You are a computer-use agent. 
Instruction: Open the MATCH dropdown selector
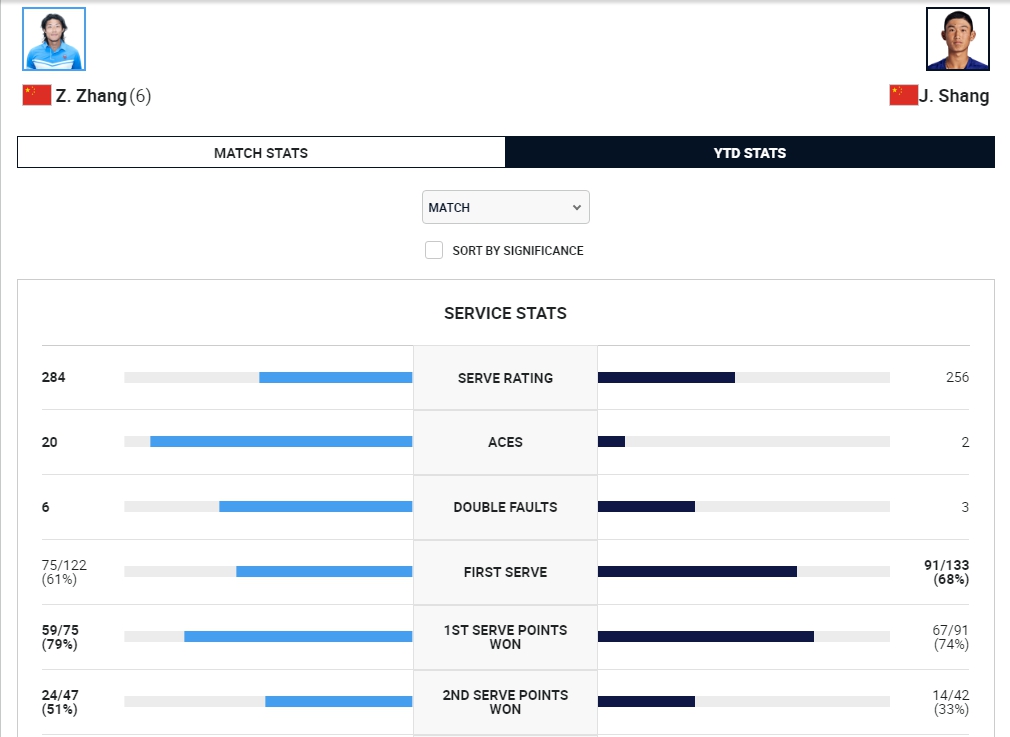[505, 207]
